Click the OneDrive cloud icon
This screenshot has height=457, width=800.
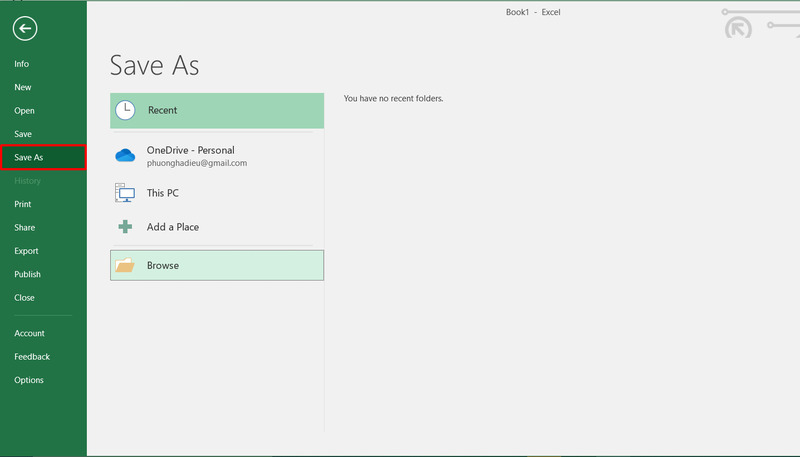(x=125, y=155)
